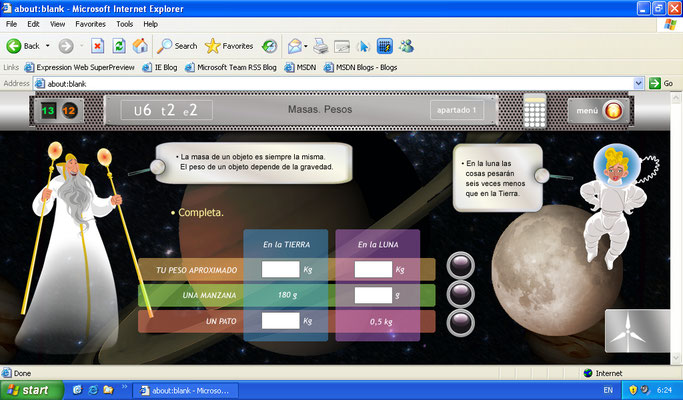
Task: Click the Print icon
Action: (x=321, y=46)
